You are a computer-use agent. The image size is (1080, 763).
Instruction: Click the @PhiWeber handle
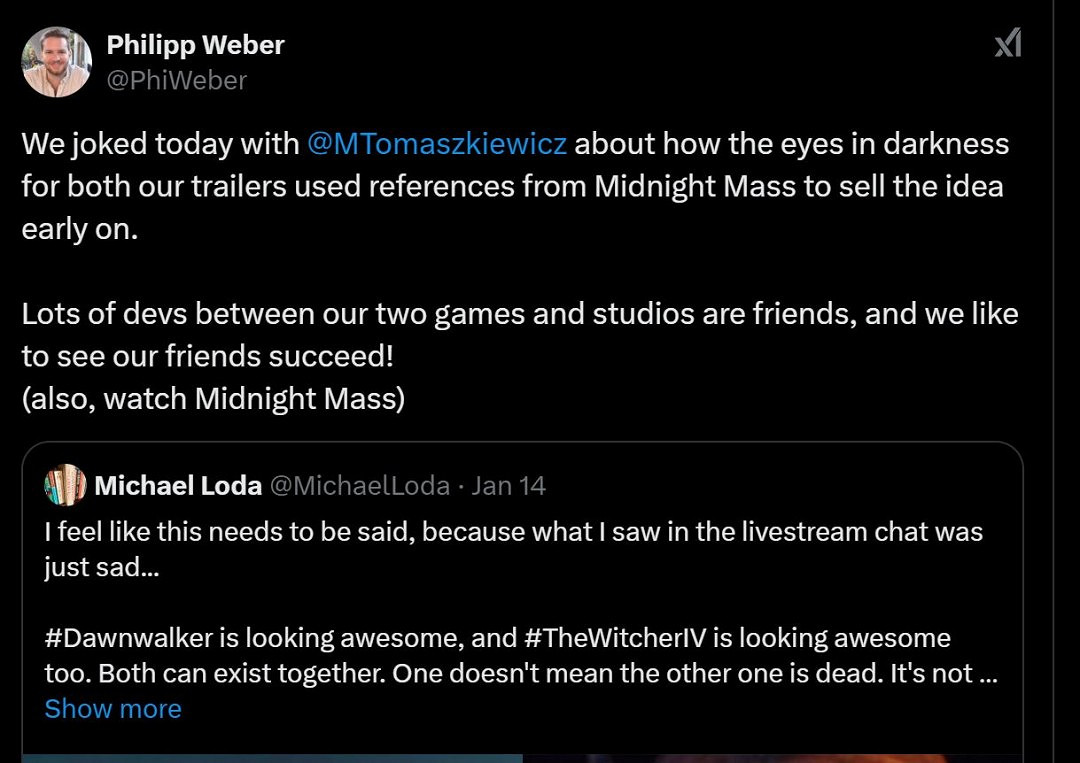(x=176, y=80)
